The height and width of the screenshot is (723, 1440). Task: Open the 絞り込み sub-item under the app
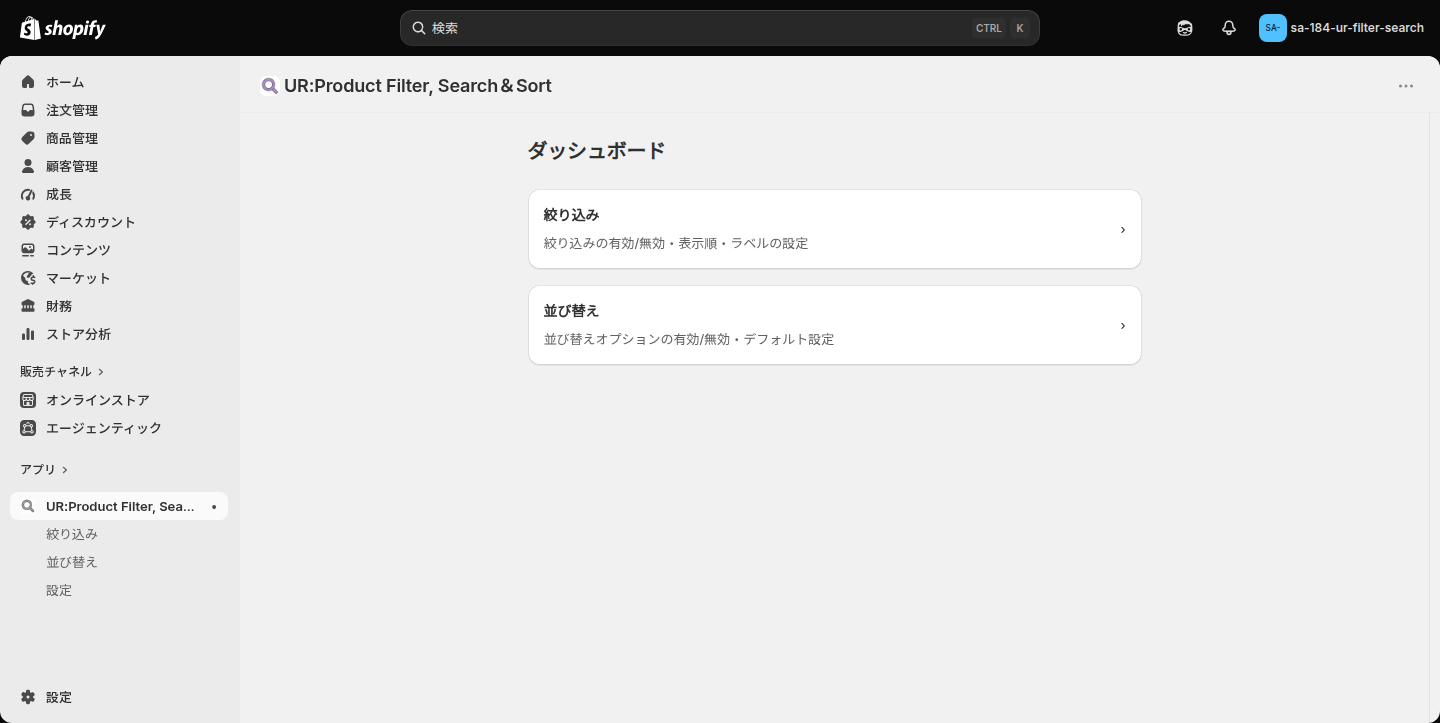[x=120, y=534]
